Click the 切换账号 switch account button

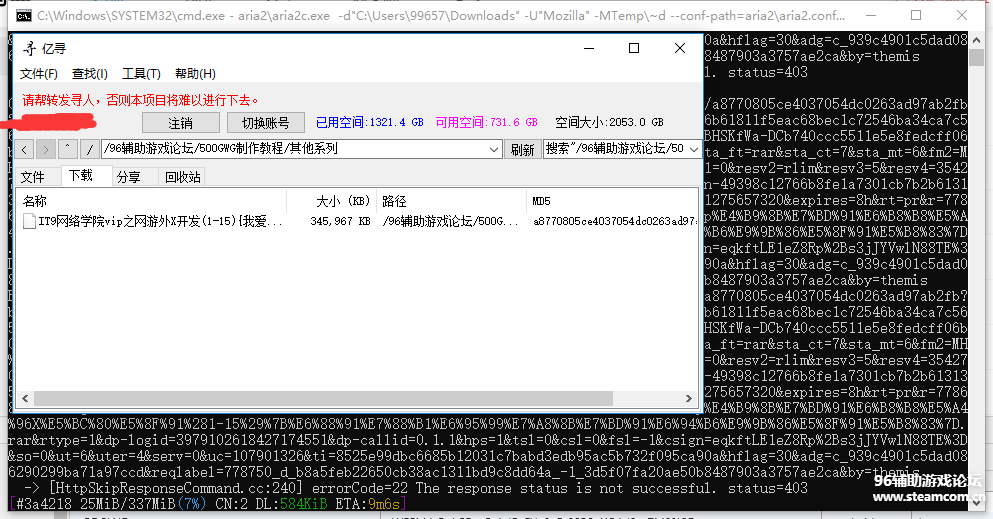point(265,122)
